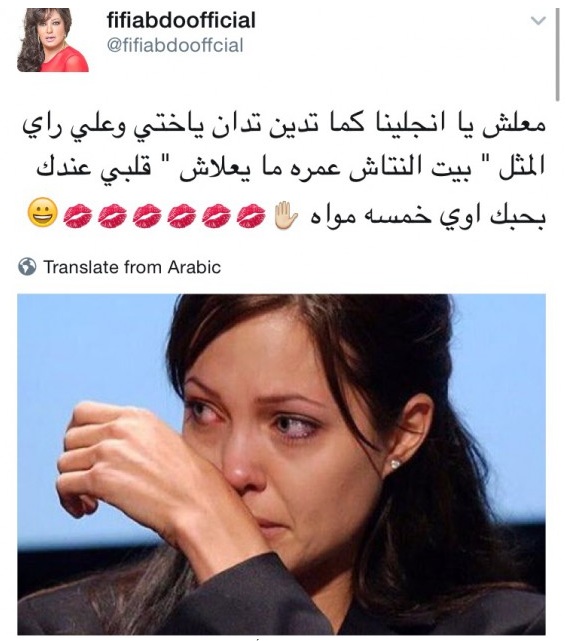Click the grinning smiley emoji
This screenshot has width=569, height=641.
pyautogui.click(x=43, y=213)
